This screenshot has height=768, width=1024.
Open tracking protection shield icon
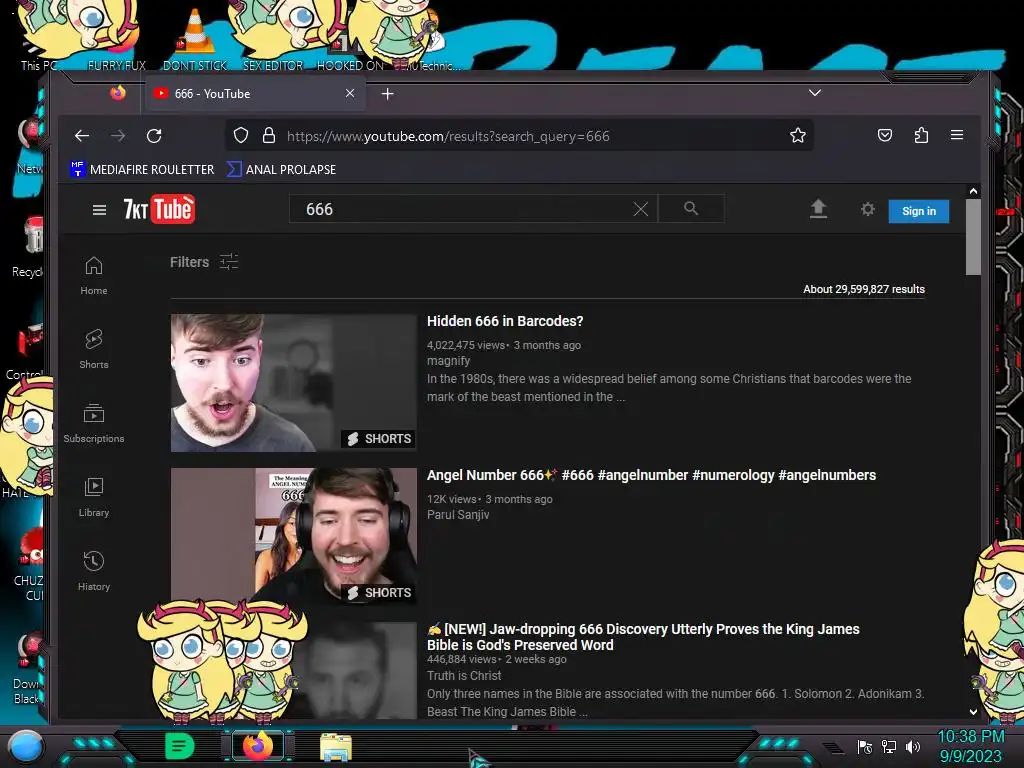coord(241,135)
